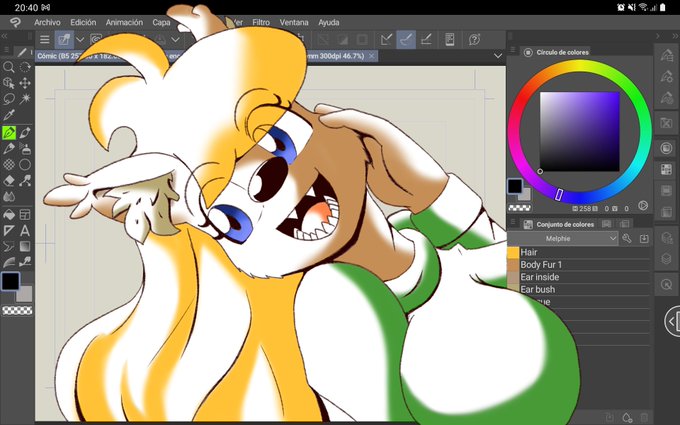The height and width of the screenshot is (425, 680).
Task: Open the Melphie color set dropdown
Action: [x=562, y=239]
